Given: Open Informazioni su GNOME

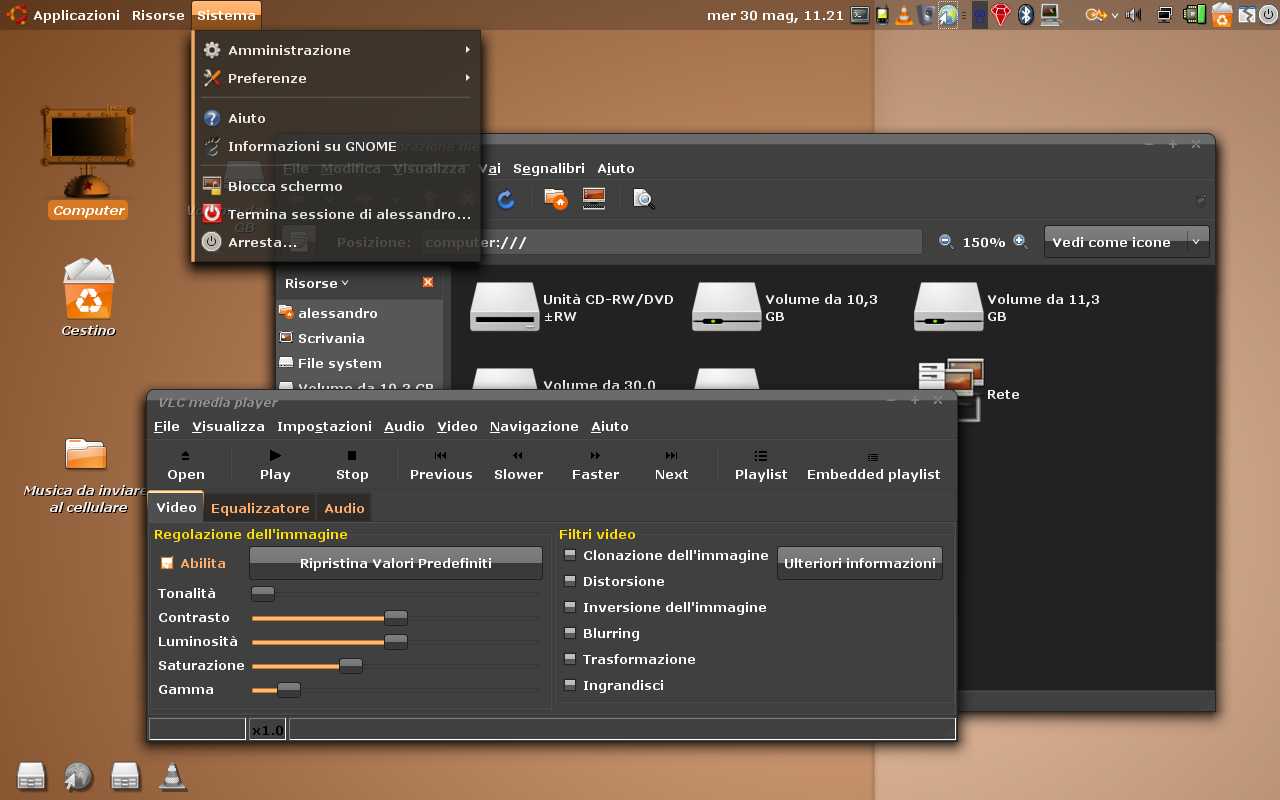Looking at the screenshot, I should (336, 146).
